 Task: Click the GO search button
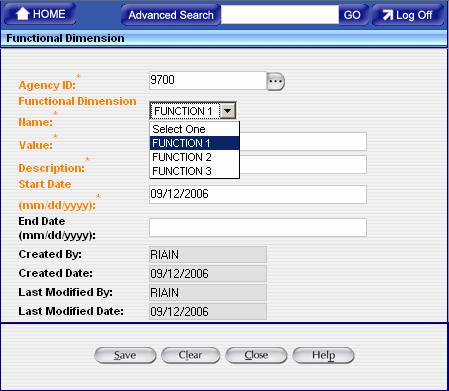(x=352, y=15)
